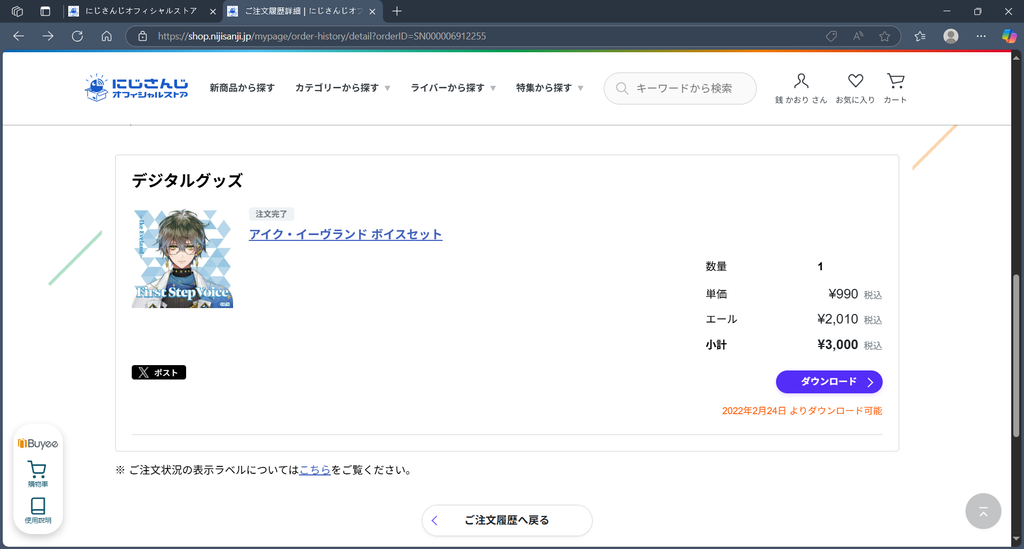The image size is (1024, 549).
Task: Open the workspaces icon
Action: point(17,11)
